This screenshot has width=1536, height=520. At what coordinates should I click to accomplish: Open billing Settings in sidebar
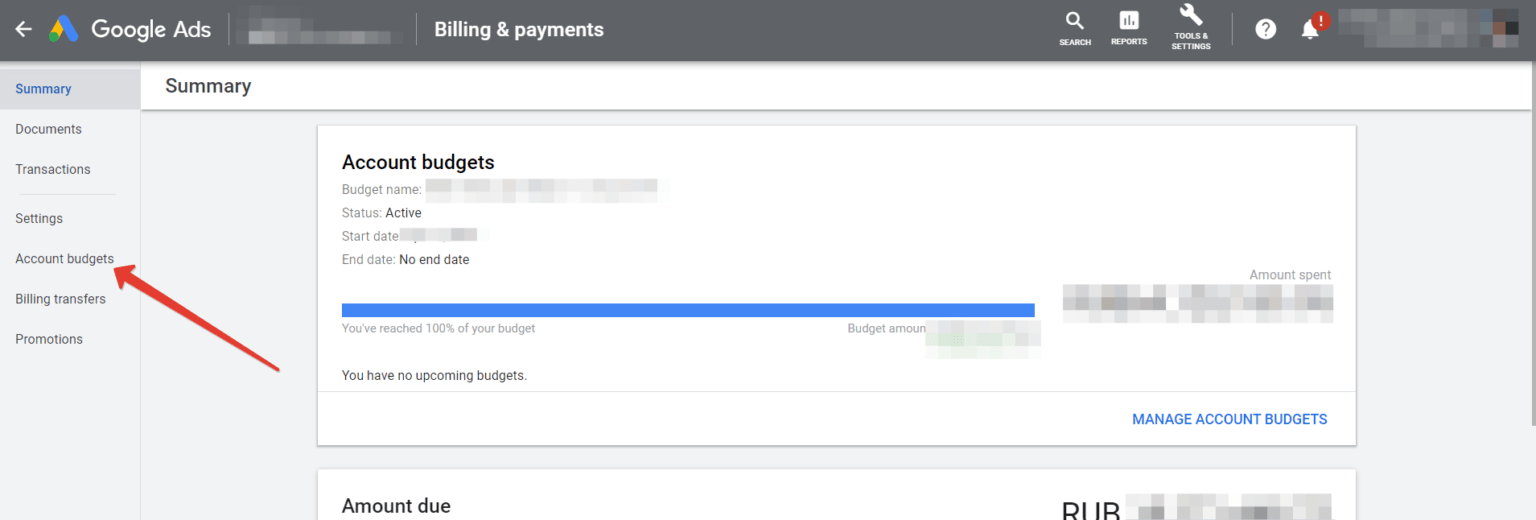pos(39,218)
